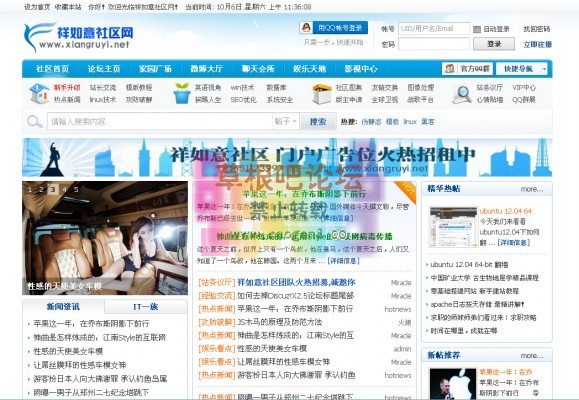Click the 系统安全 forum link

pos(280,99)
